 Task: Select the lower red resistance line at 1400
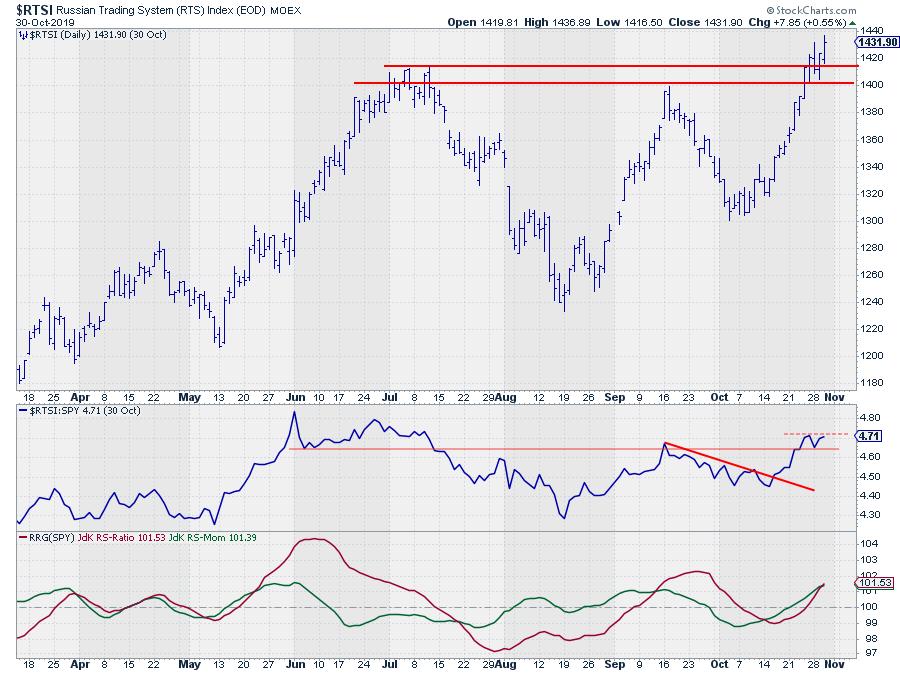(x=600, y=83)
